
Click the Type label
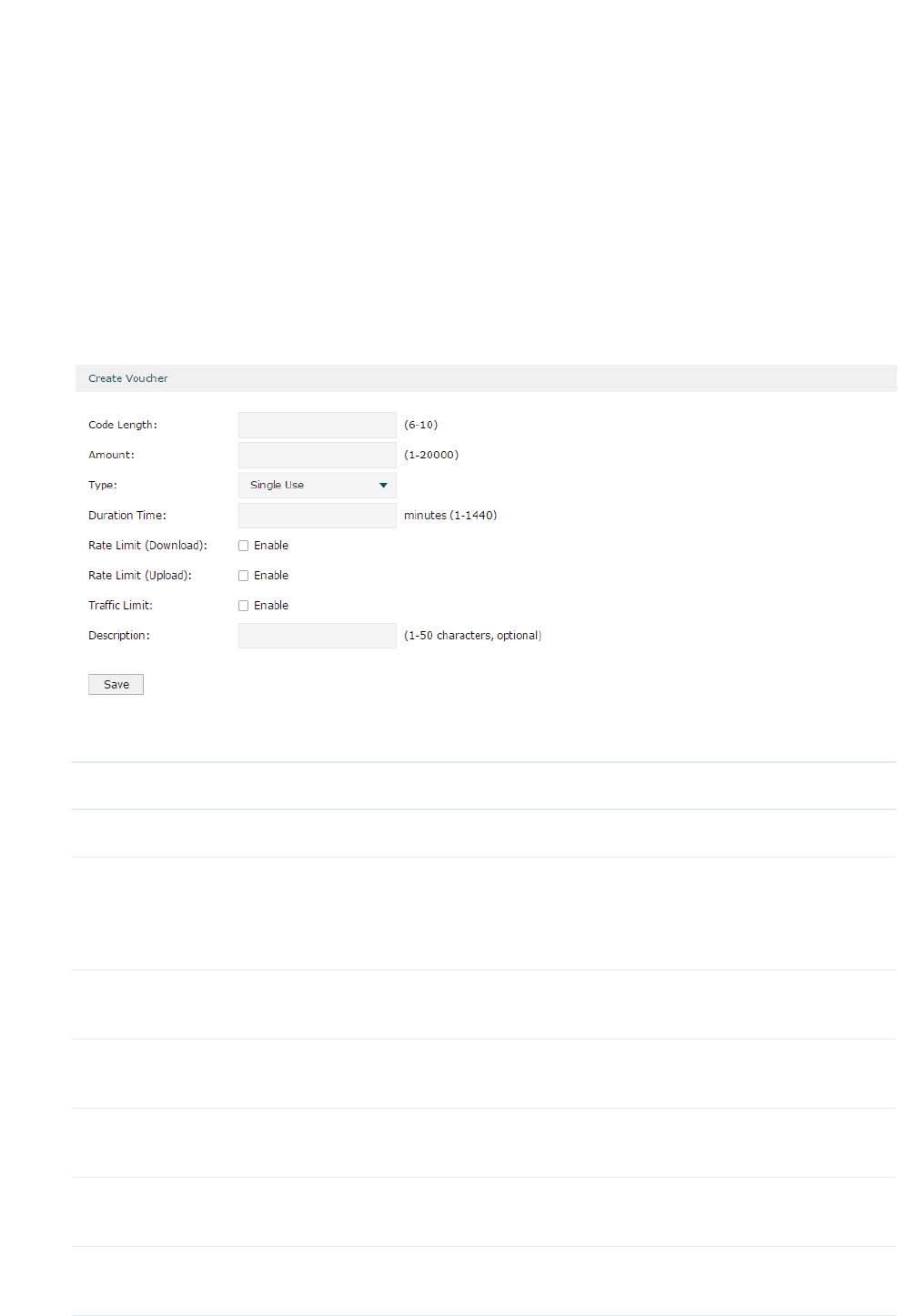pyautogui.click(x=103, y=485)
